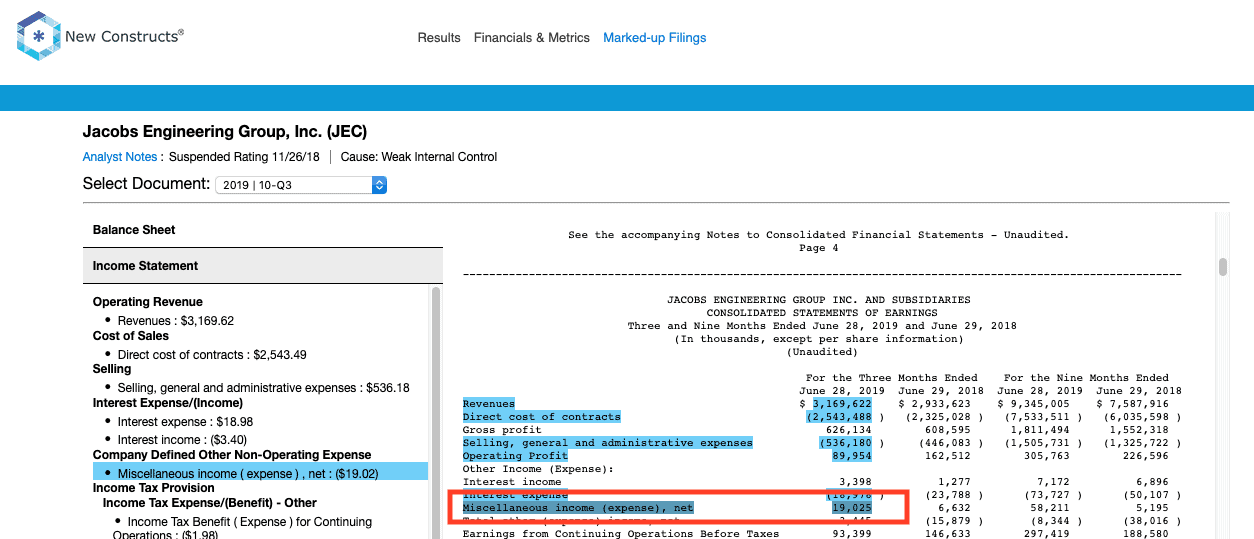The width and height of the screenshot is (1254, 539).
Task: Select Direct cost of contracts item
Action: 212,355
